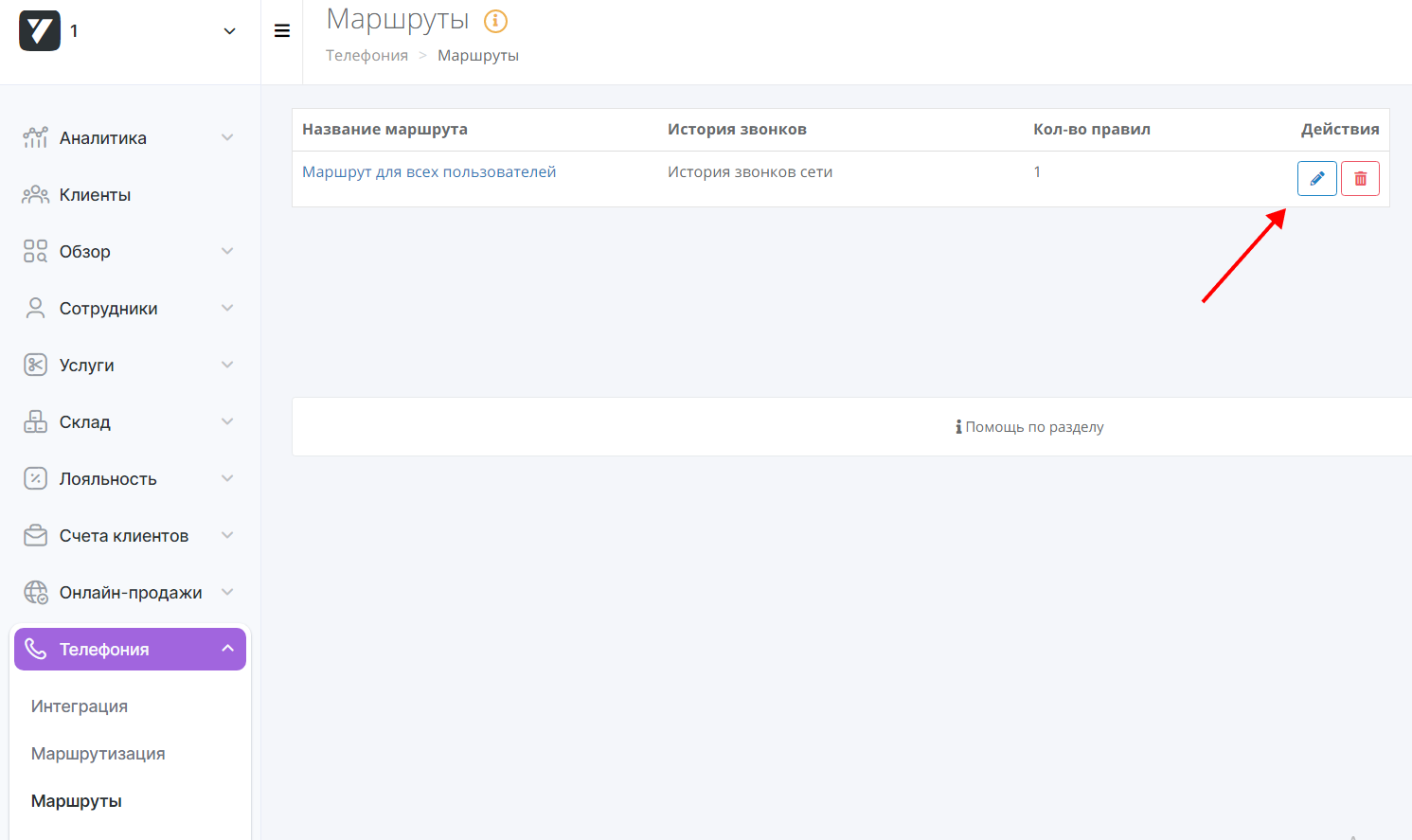The height and width of the screenshot is (840, 1412).
Task: Click the company logo icon
Action: click(40, 31)
